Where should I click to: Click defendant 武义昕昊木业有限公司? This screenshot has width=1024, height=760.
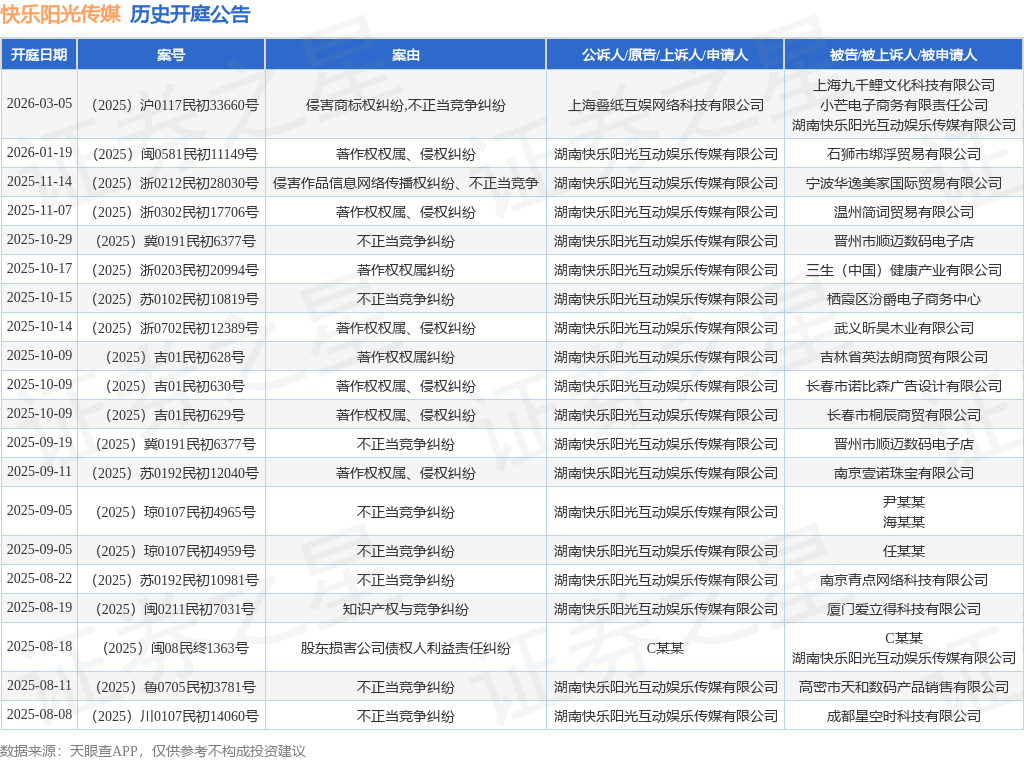(x=904, y=328)
